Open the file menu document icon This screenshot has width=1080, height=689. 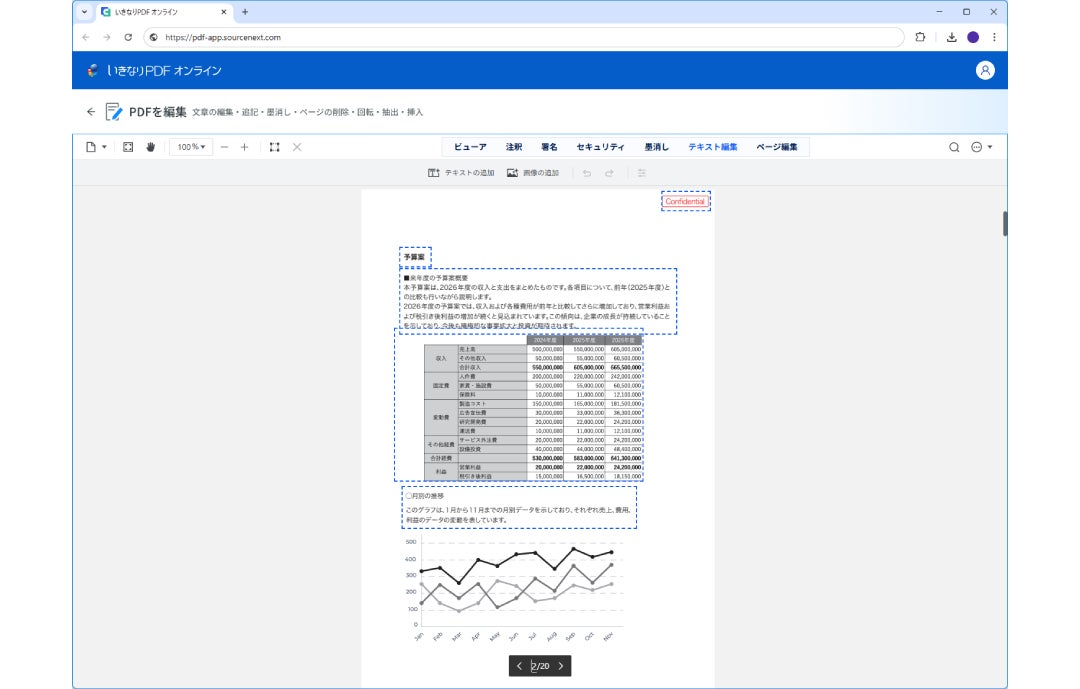[90, 147]
